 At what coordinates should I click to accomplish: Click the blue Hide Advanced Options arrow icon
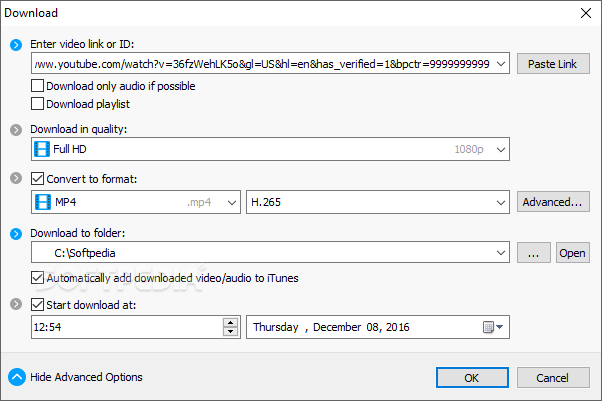17,377
